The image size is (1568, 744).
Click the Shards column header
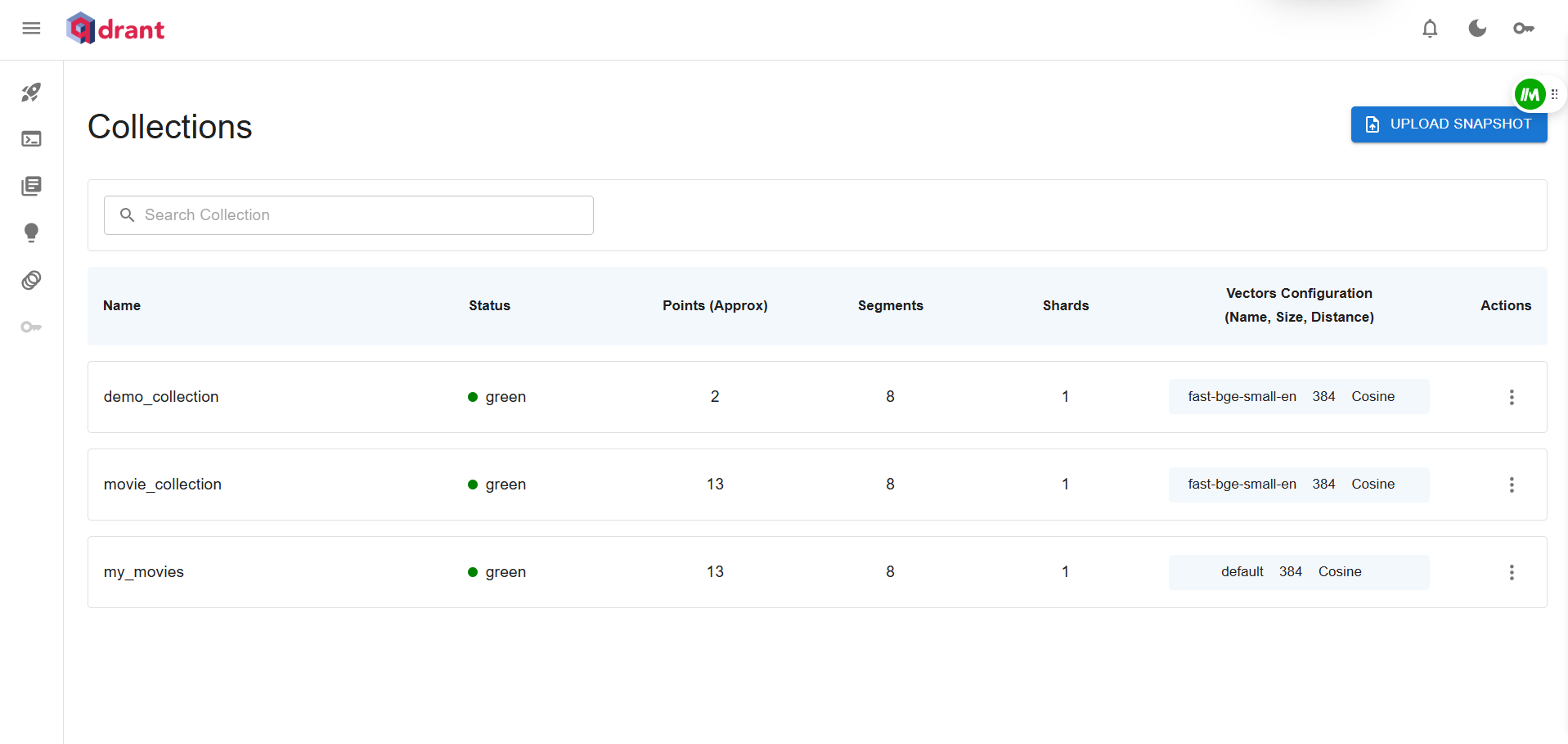click(1065, 305)
